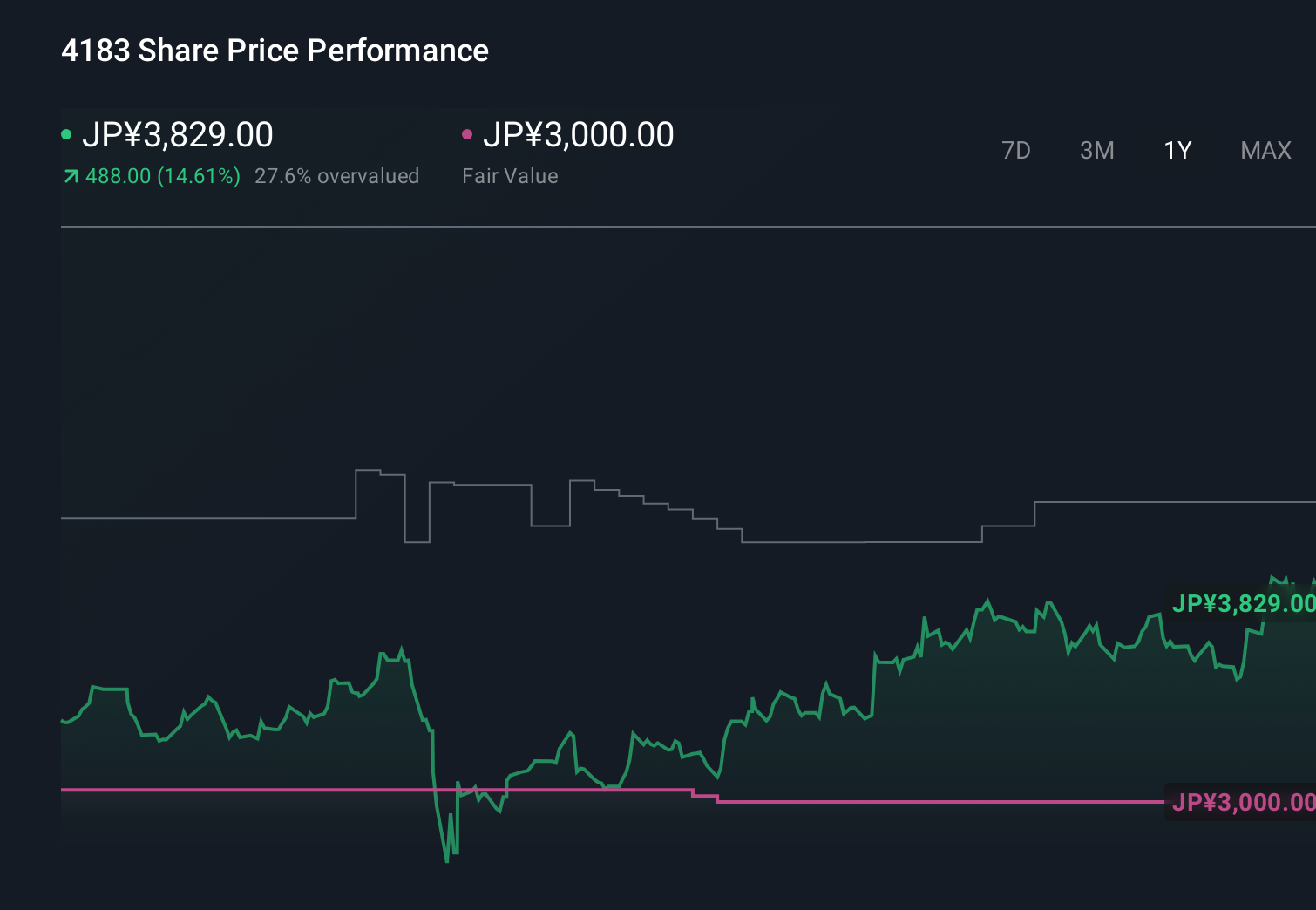
Task: Click the green share price legend dot
Action: (x=66, y=134)
